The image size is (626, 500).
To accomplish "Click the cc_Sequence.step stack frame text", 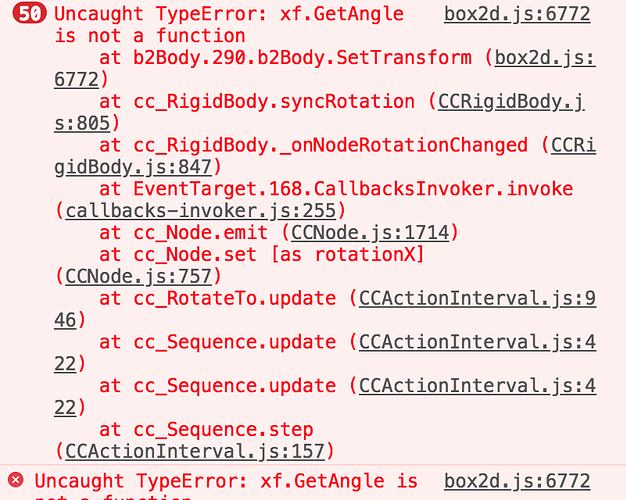I will pyautogui.click(x=207, y=429).
